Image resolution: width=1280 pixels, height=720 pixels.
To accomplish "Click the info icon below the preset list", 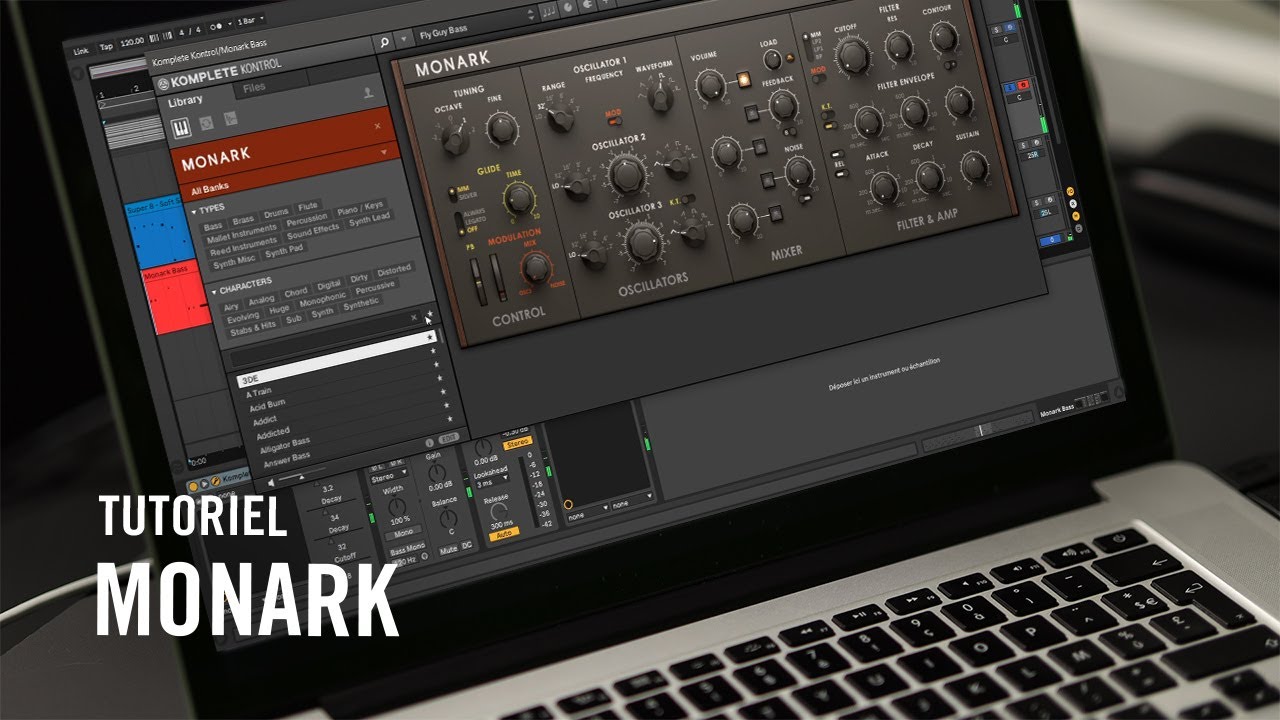I will pyautogui.click(x=429, y=441).
